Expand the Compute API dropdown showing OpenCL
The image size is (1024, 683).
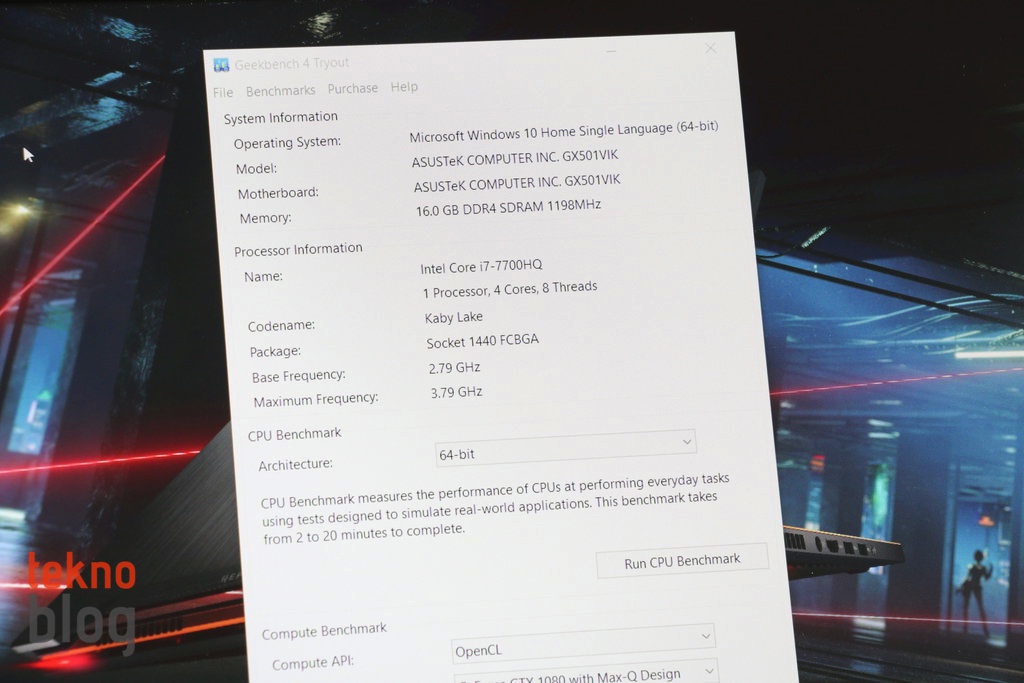[x=583, y=643]
